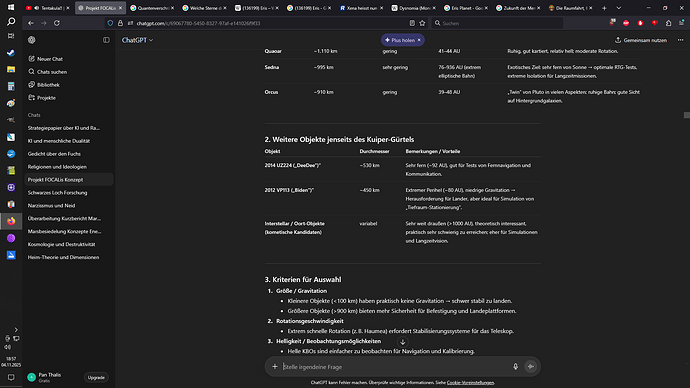Image resolution: width=690 pixels, height=388 pixels.
Task: Open the Projekte section
Action: [42, 98]
